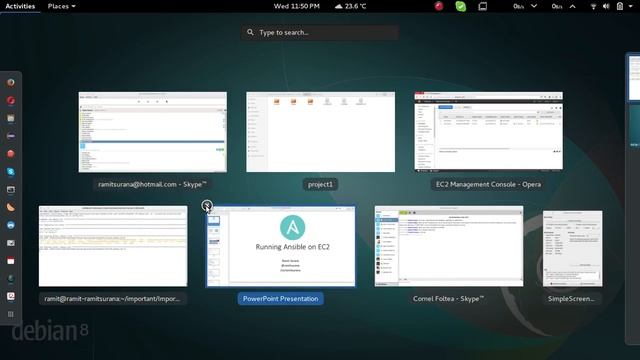
Task: Click the 'EC2 Management Console - Opera' label
Action: 489,184
